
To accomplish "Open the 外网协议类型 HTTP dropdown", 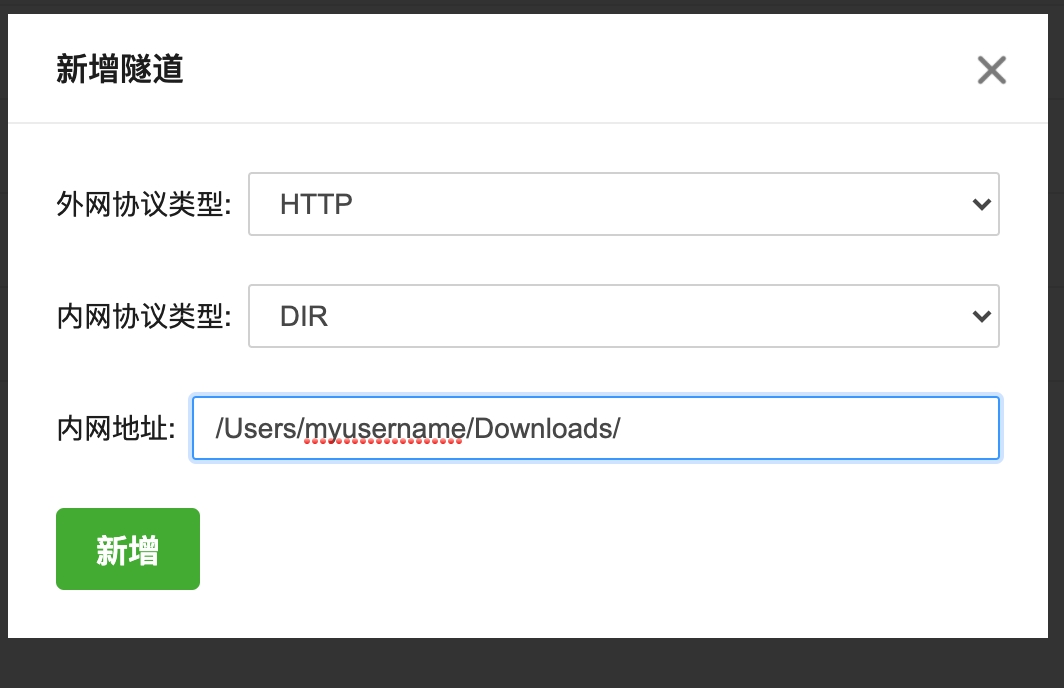I will (x=624, y=204).
